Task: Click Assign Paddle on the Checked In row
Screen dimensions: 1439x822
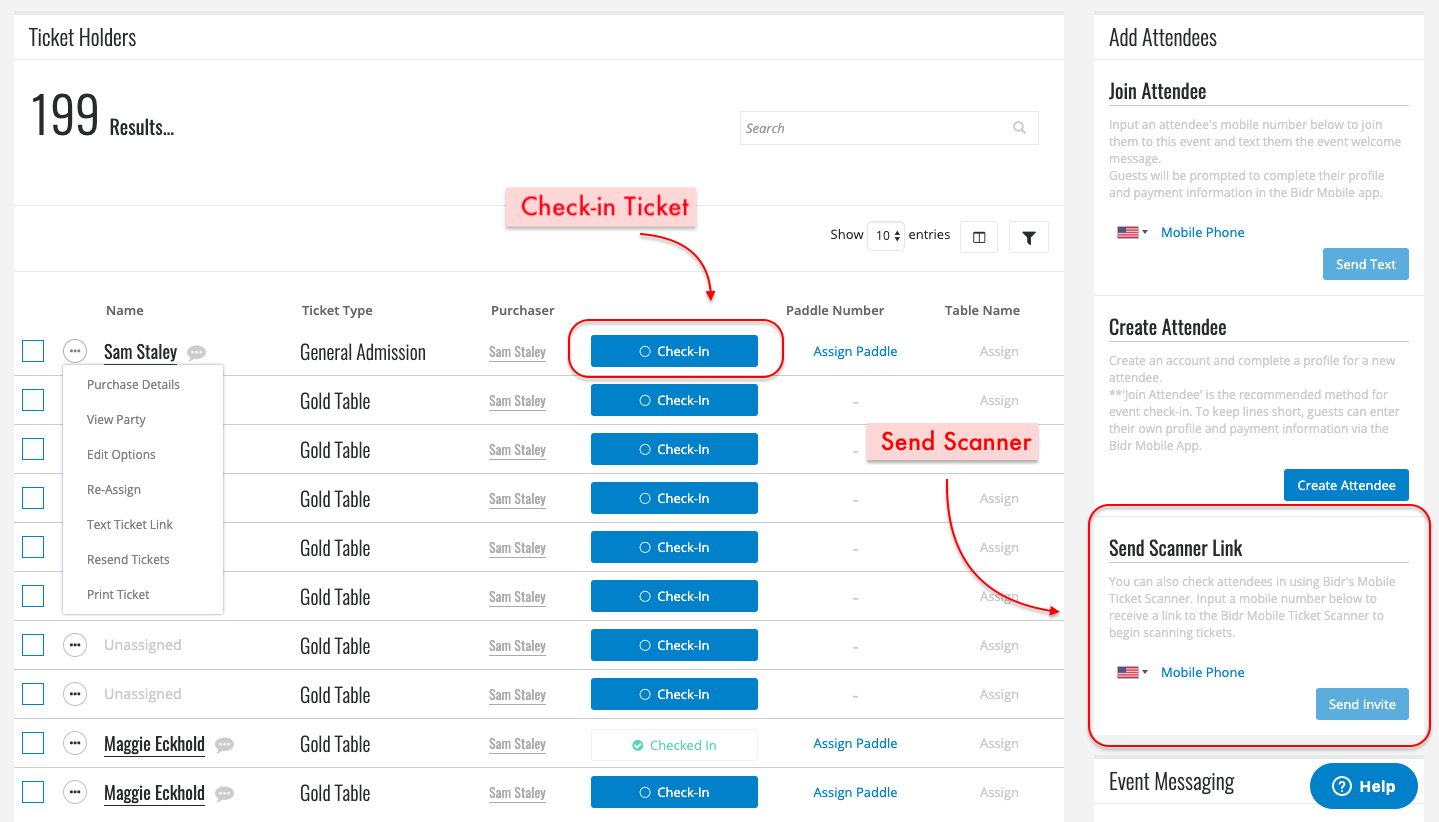Action: (x=855, y=744)
